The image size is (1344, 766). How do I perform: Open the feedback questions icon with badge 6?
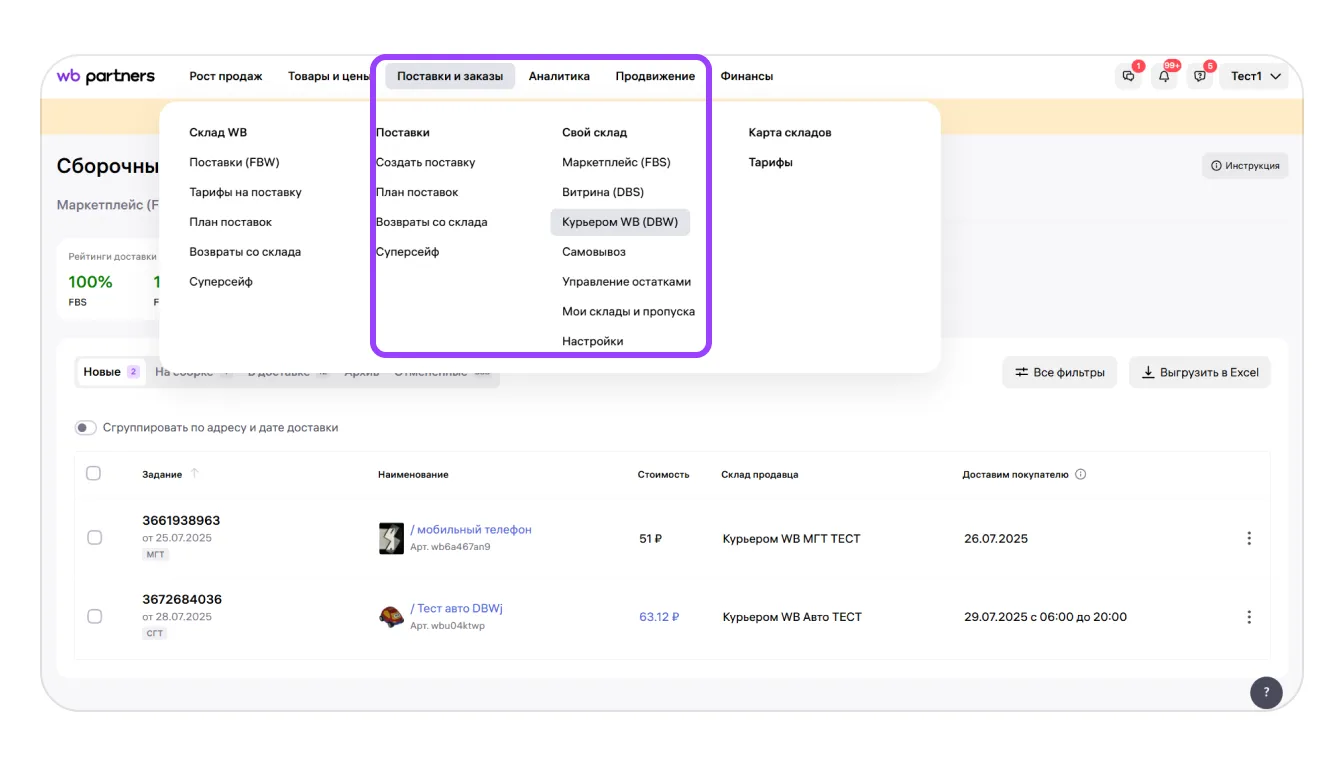[1200, 76]
